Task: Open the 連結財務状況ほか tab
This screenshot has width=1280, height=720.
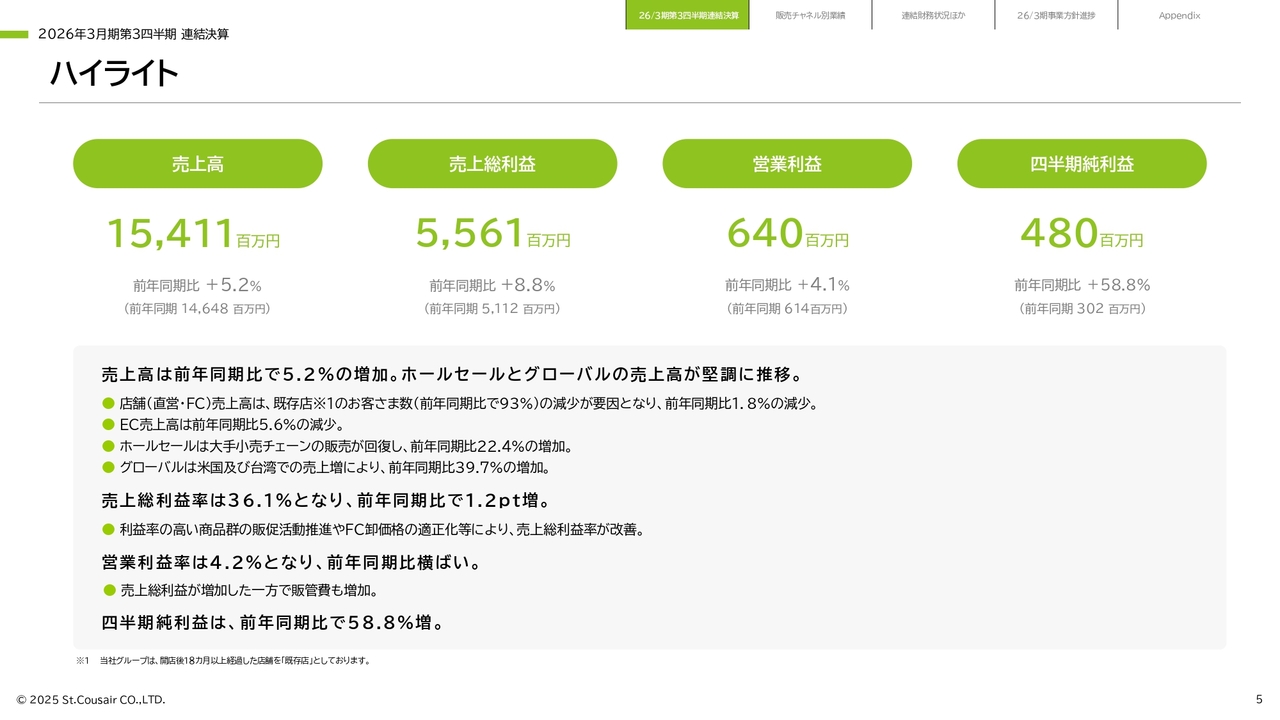Action: 933,15
